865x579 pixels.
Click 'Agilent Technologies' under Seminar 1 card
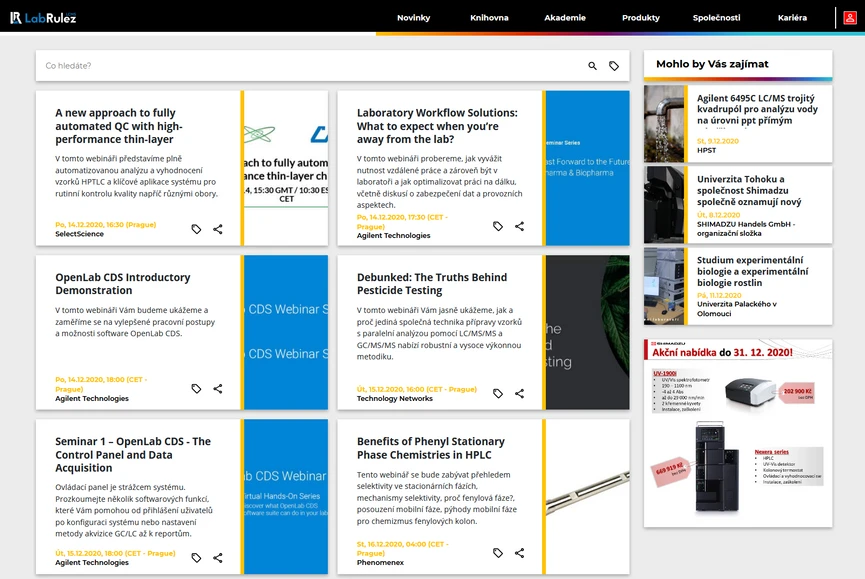coord(92,562)
